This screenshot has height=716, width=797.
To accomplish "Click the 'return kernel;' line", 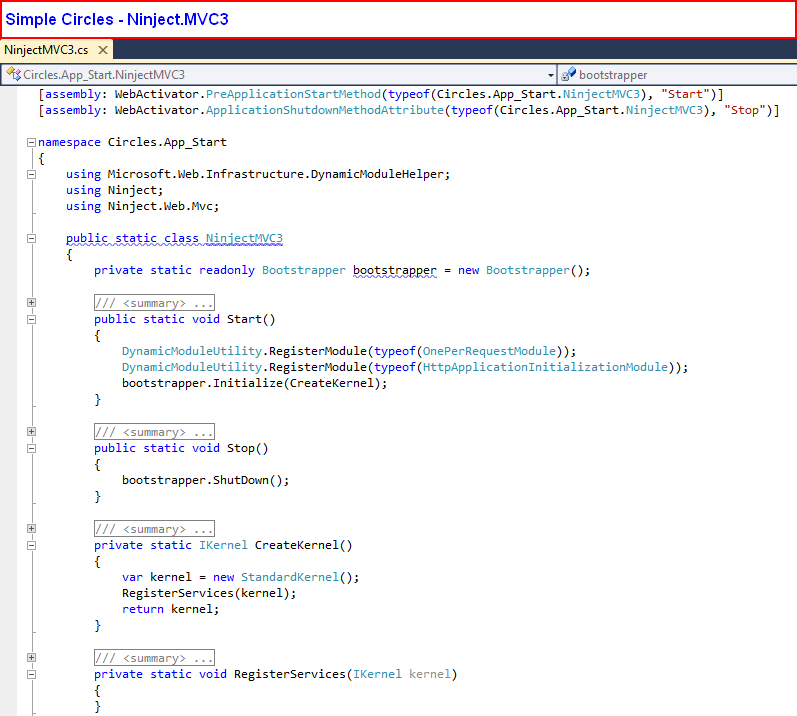I will click(x=170, y=609).
